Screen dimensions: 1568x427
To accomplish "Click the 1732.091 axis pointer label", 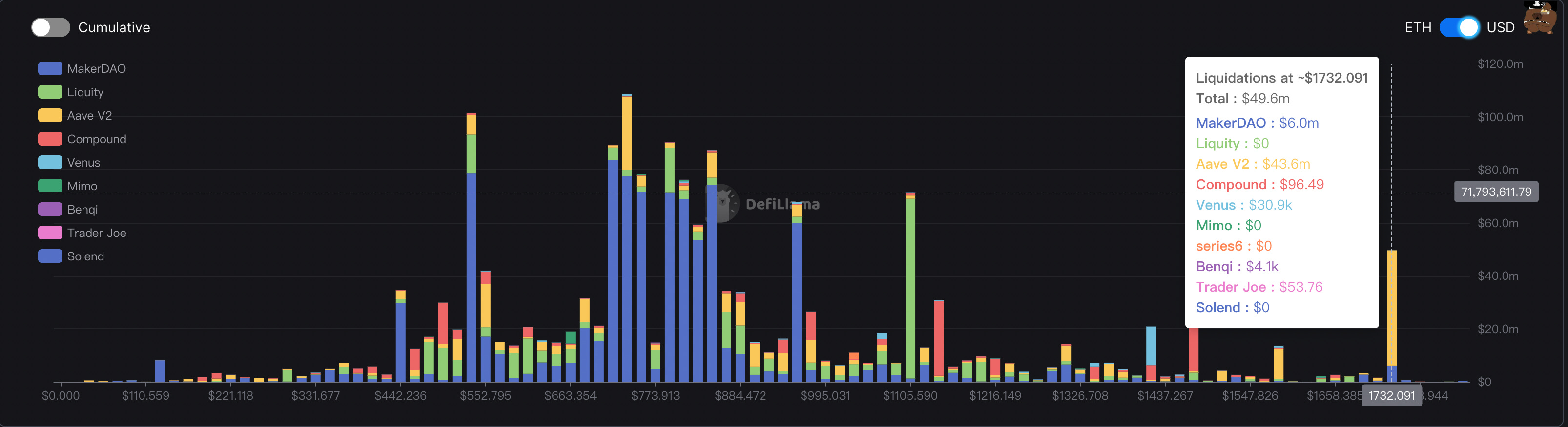I will [x=1391, y=396].
